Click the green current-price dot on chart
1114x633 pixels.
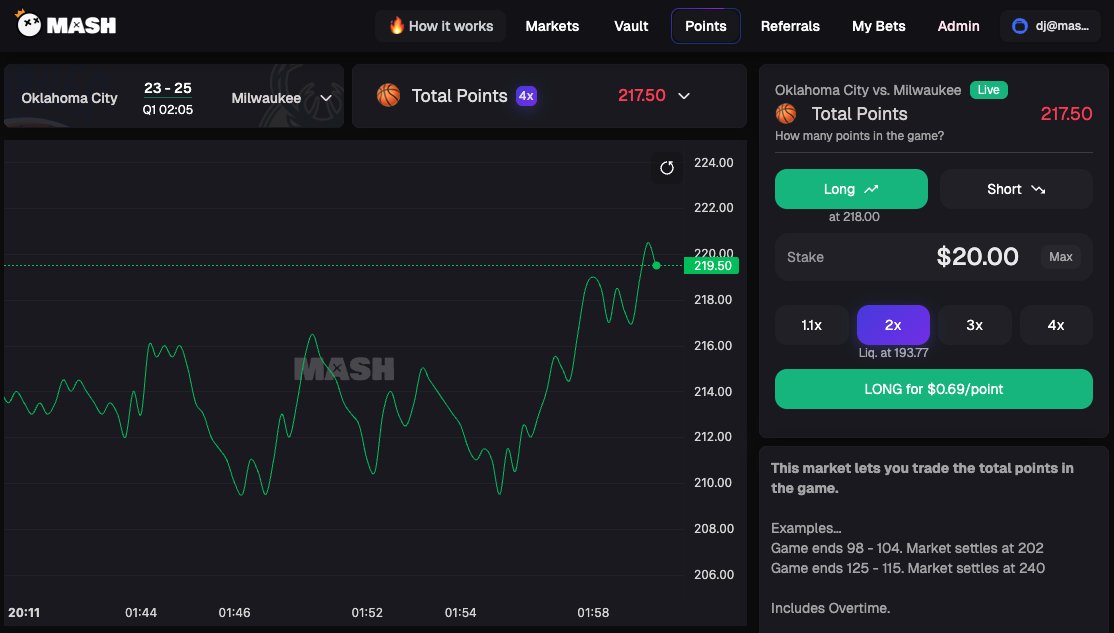(656, 266)
